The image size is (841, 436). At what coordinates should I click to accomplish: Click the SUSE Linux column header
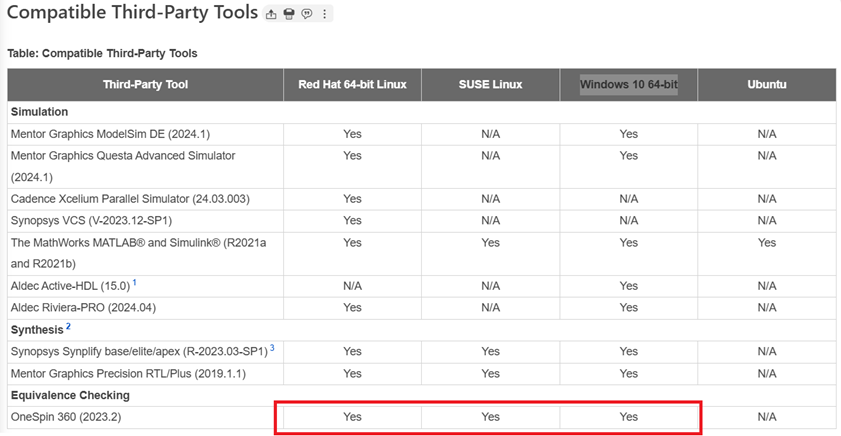(490, 85)
